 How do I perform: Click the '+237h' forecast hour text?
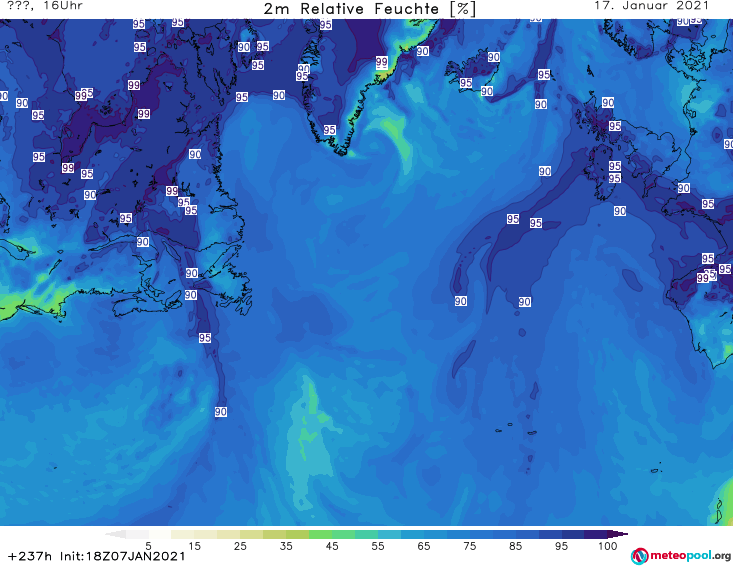pos(30,556)
